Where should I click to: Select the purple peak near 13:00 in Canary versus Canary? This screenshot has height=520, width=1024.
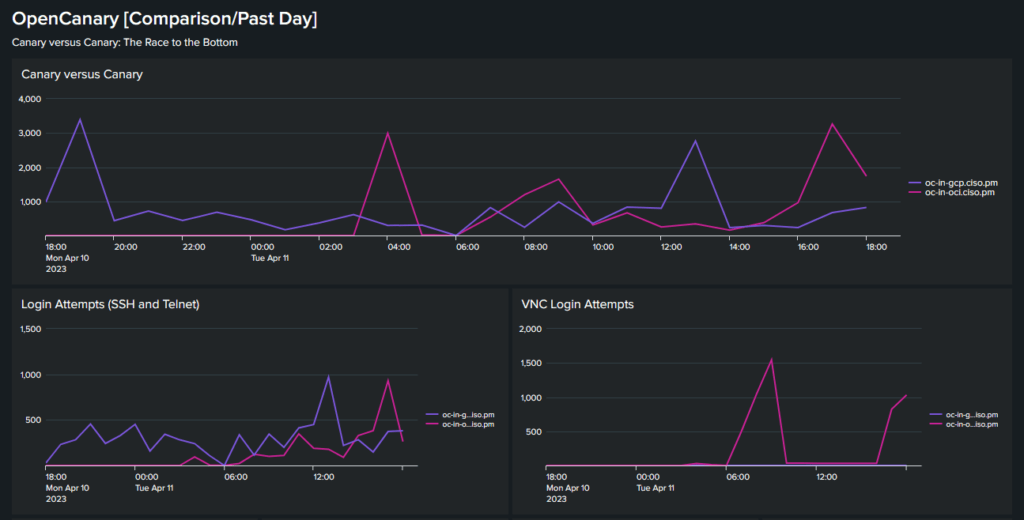[x=695, y=141]
